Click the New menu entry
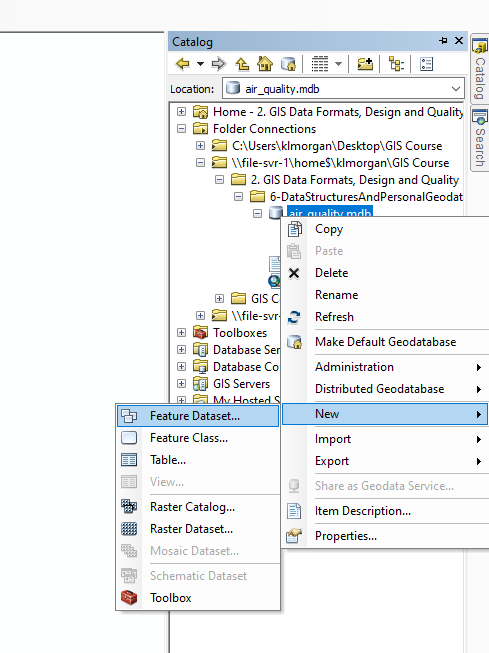Screen dimensions: 489x653 [x=385, y=414]
